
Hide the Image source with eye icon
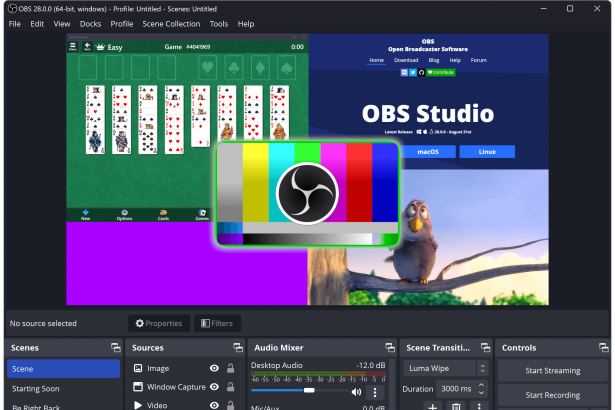click(x=214, y=368)
